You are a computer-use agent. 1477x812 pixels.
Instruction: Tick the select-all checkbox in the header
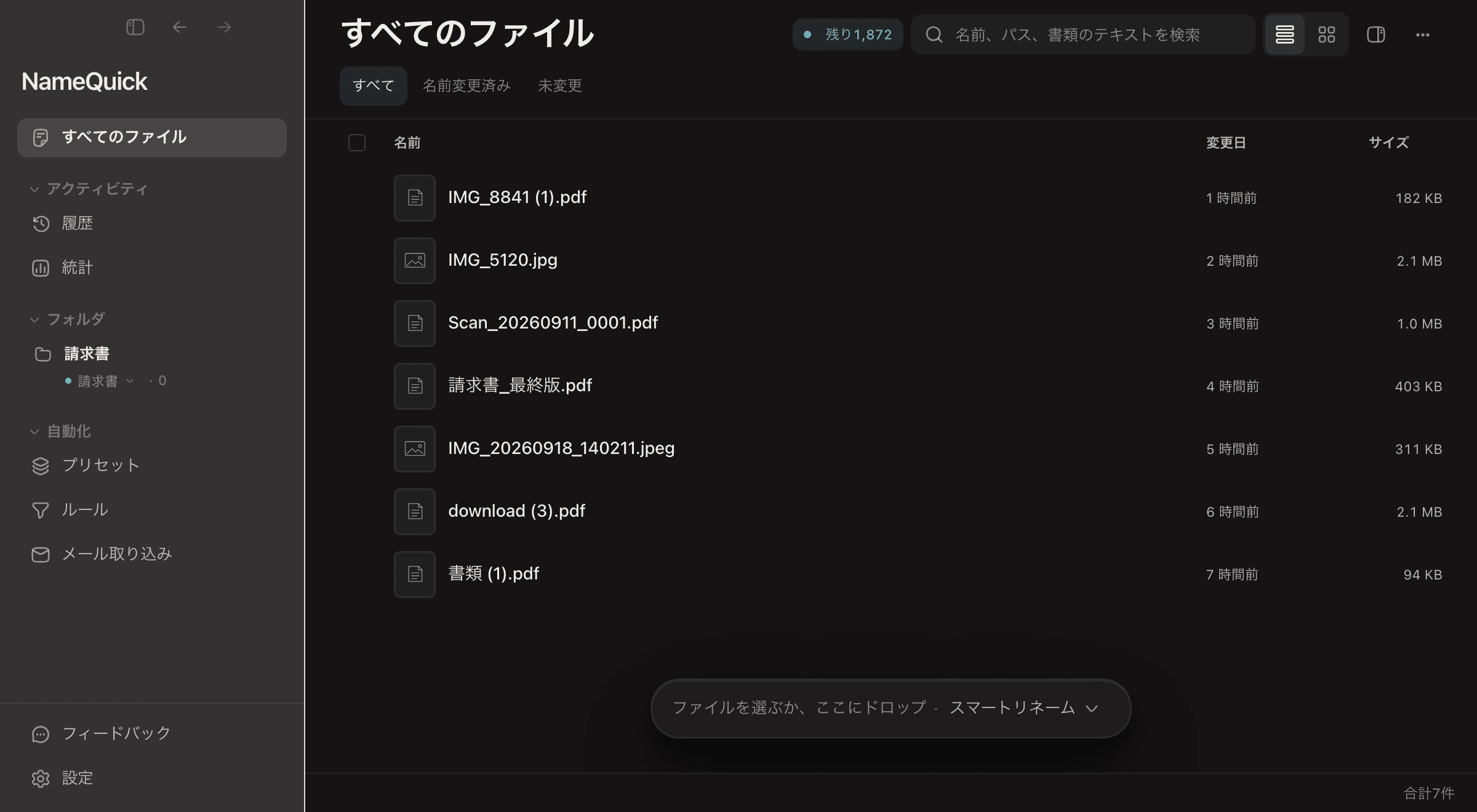click(357, 143)
